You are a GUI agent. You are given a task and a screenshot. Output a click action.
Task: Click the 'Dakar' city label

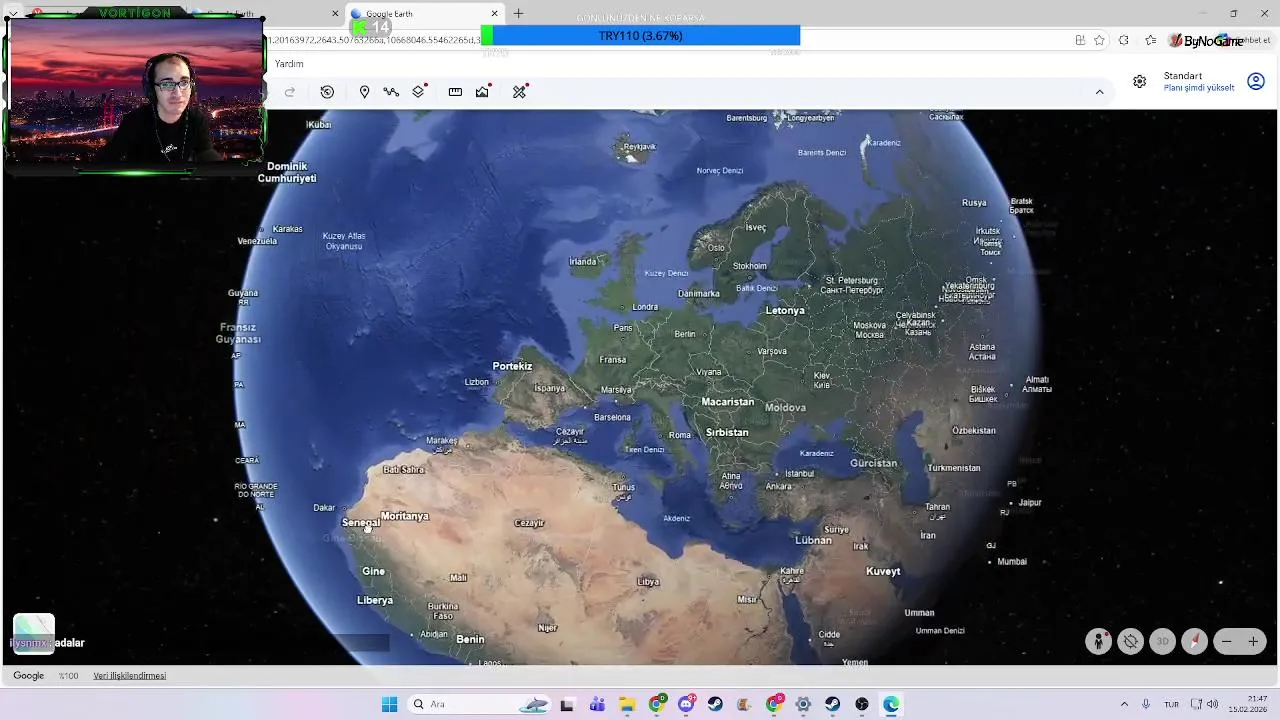tap(324, 507)
